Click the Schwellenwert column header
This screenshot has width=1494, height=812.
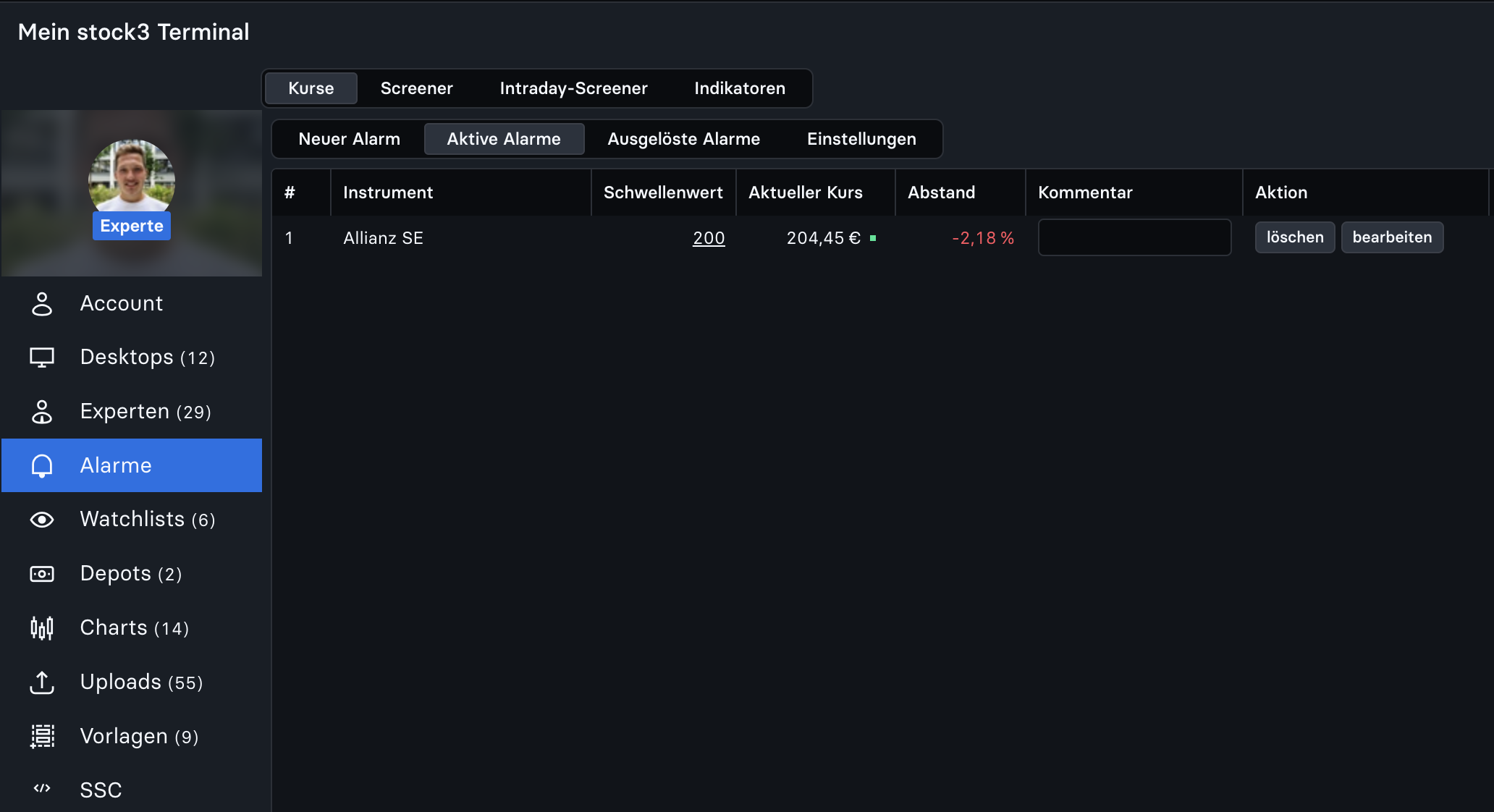663,193
